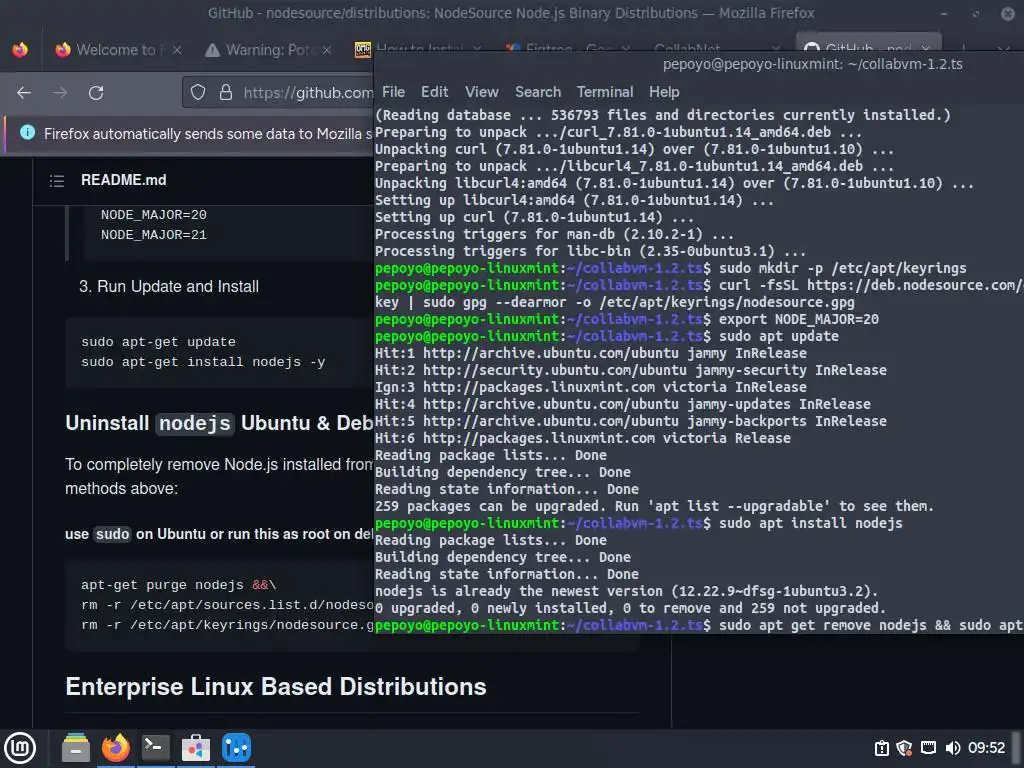Click the terminal window title bar text

[x=812, y=64]
